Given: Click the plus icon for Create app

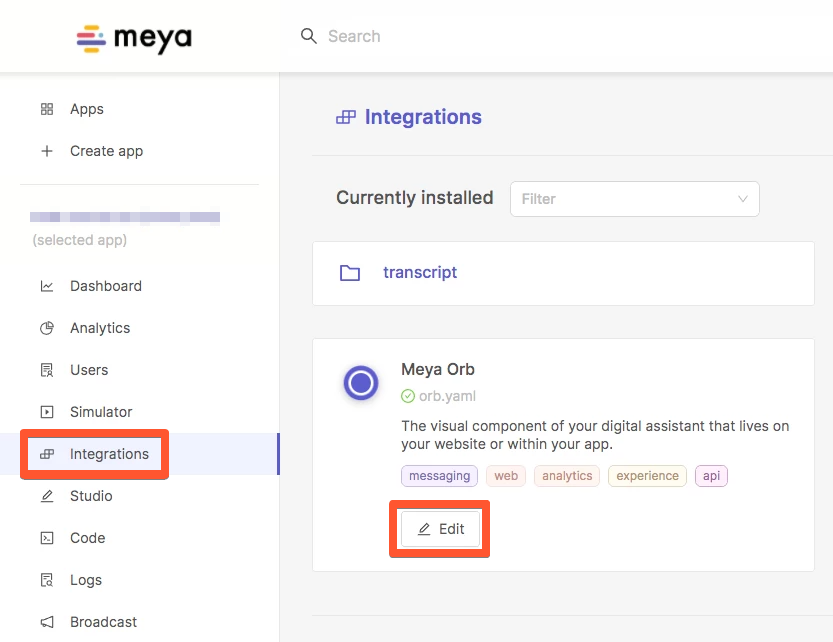Looking at the screenshot, I should click(x=47, y=151).
